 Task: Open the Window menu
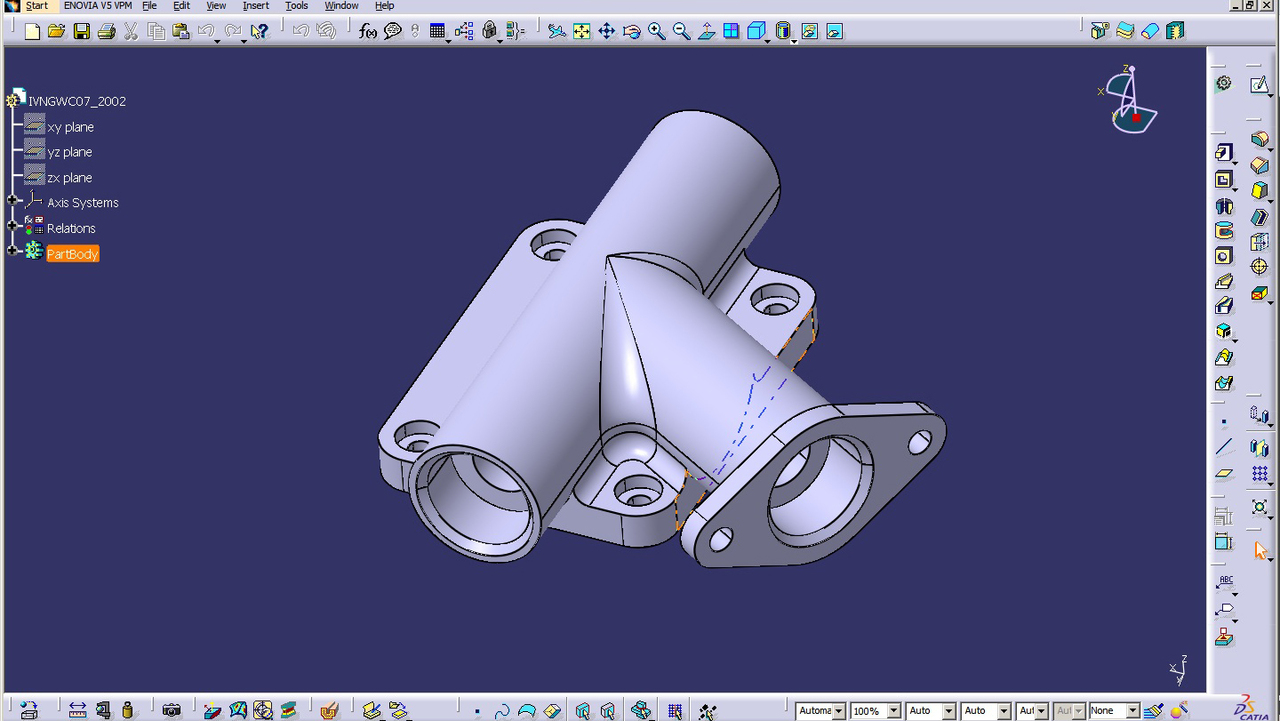(x=341, y=6)
